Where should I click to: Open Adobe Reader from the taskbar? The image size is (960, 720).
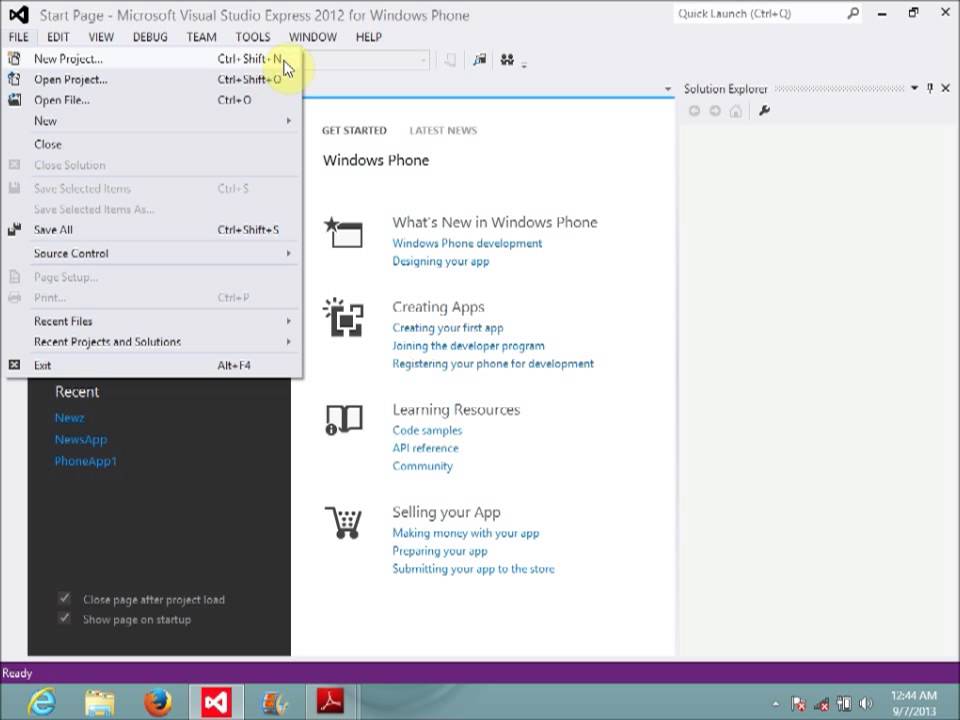331,702
